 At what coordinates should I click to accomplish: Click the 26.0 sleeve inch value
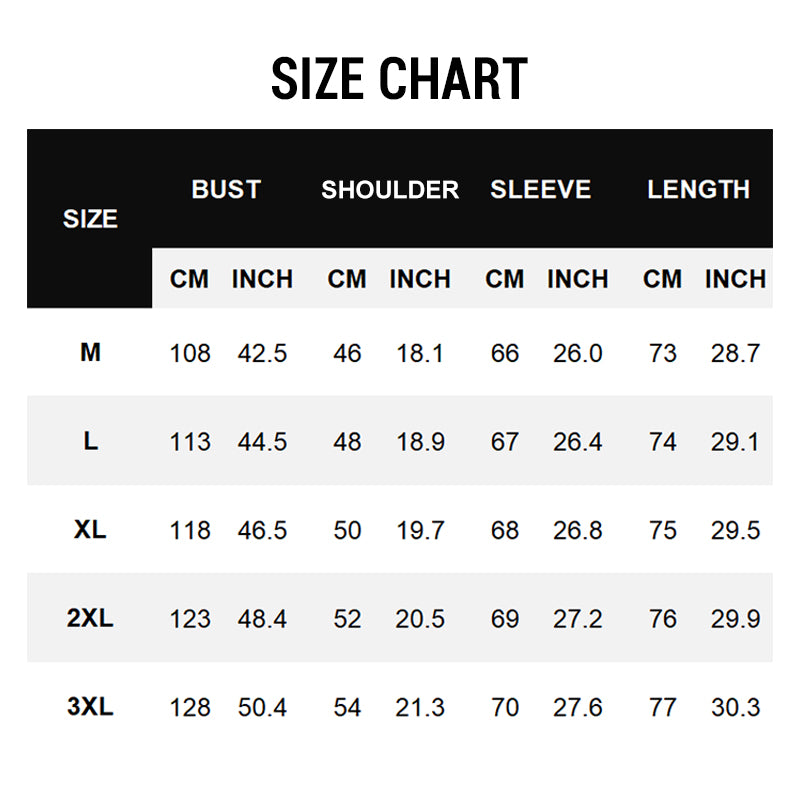(578, 353)
